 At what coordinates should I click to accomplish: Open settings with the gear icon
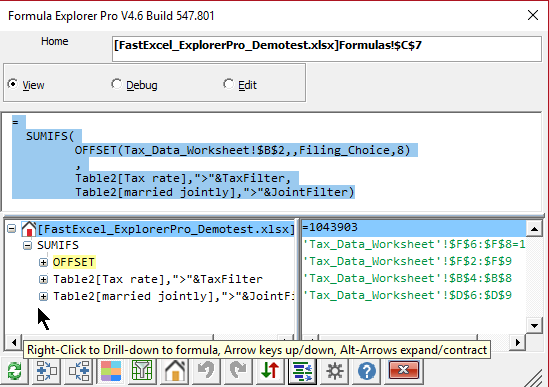click(x=335, y=371)
